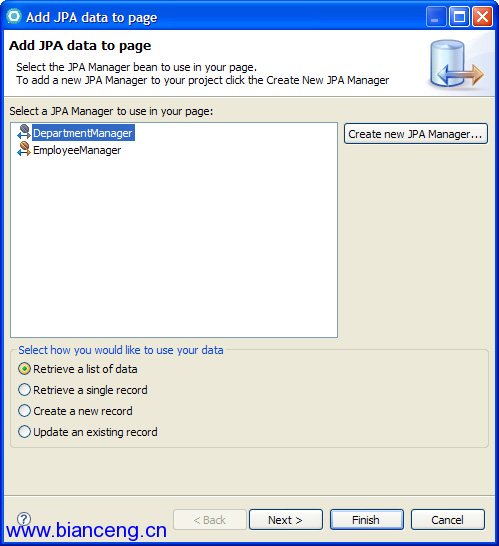Go to the Next wizard page
The width and height of the screenshot is (499, 546).
(286, 520)
